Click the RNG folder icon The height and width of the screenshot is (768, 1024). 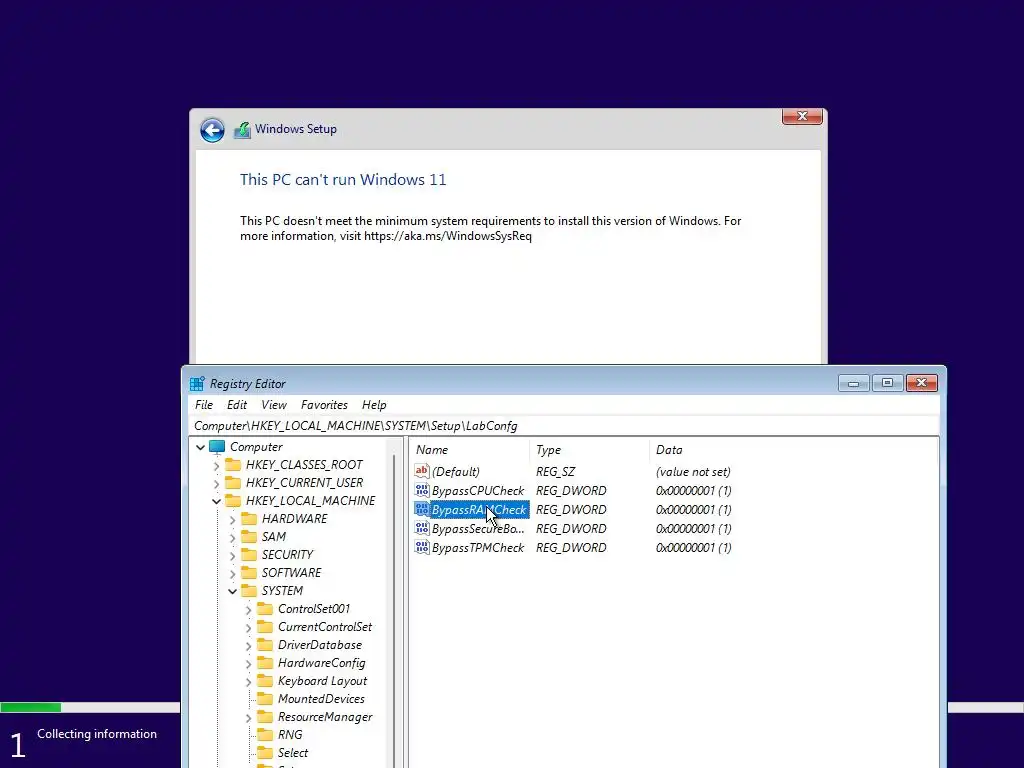pyautogui.click(x=265, y=735)
